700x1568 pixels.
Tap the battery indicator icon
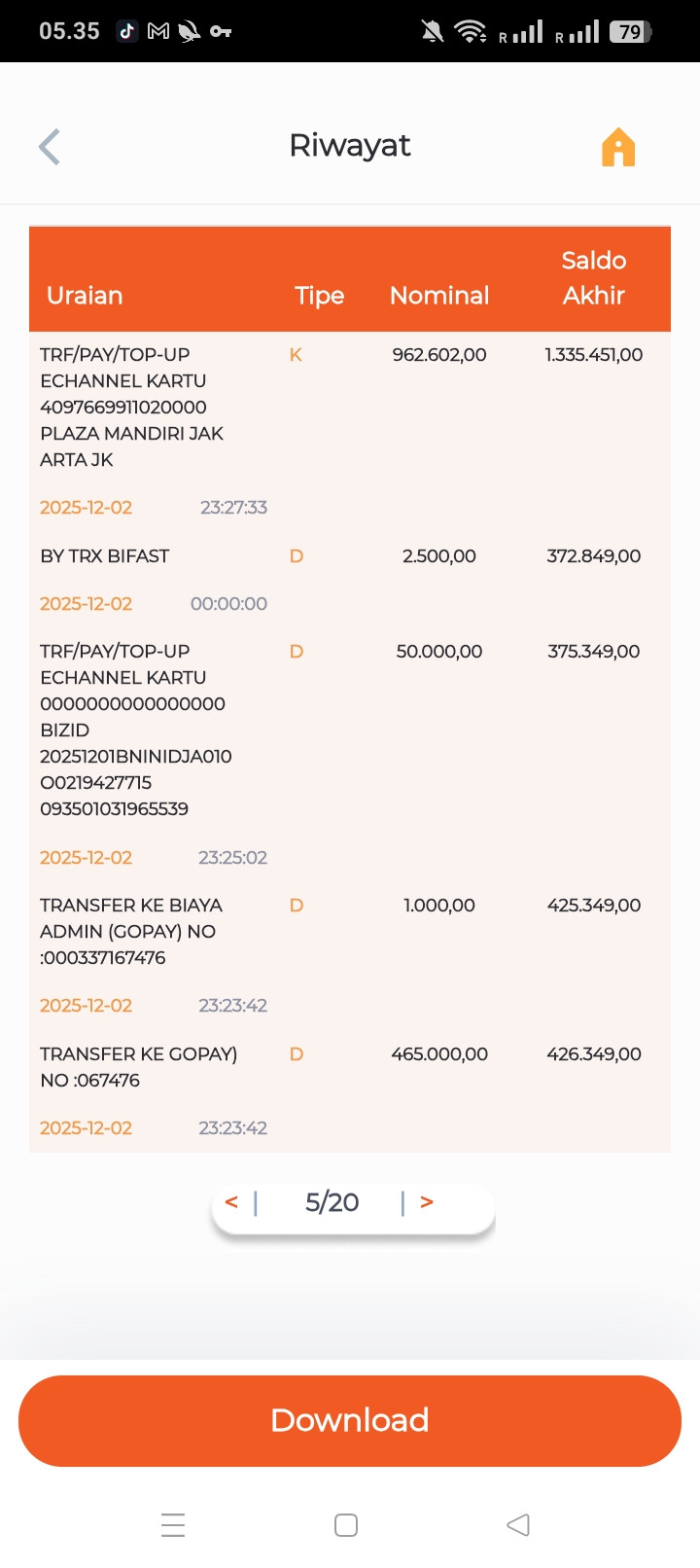point(630,31)
